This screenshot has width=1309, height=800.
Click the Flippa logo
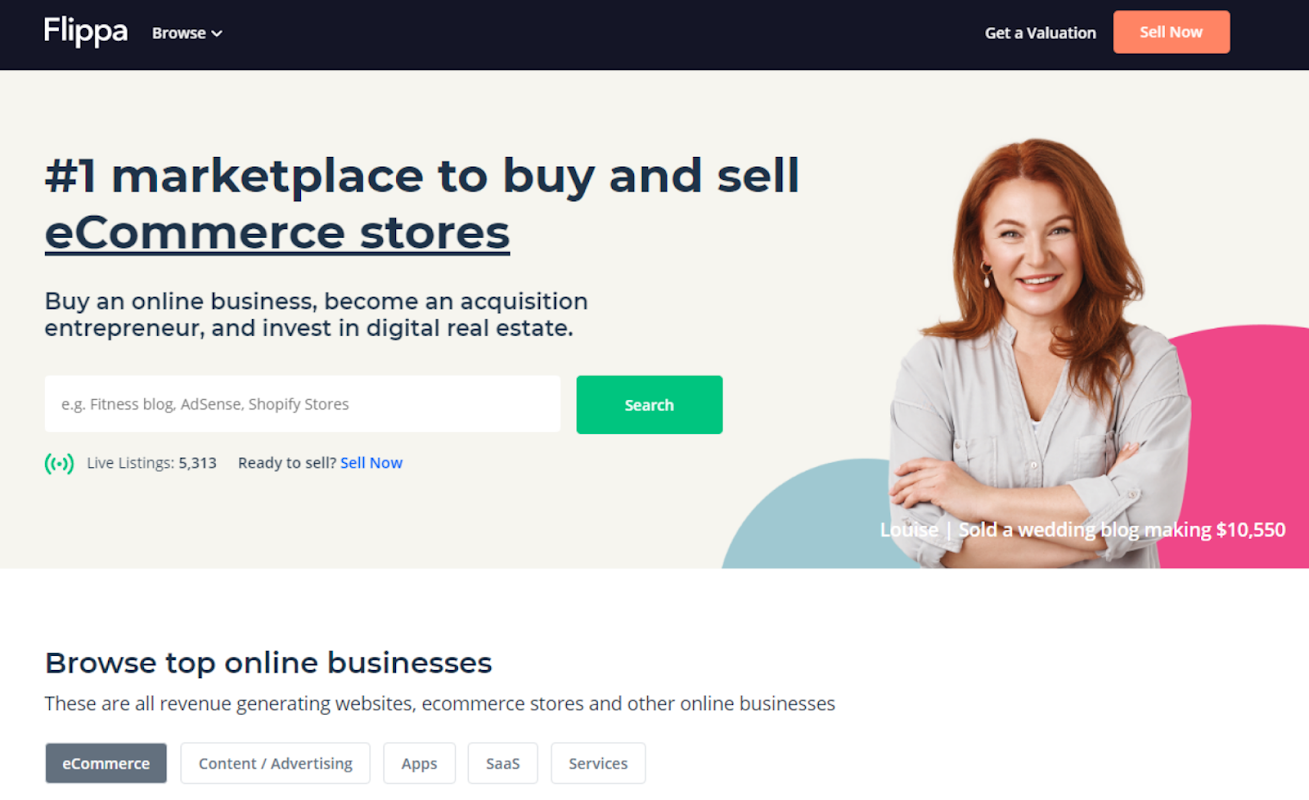(86, 32)
